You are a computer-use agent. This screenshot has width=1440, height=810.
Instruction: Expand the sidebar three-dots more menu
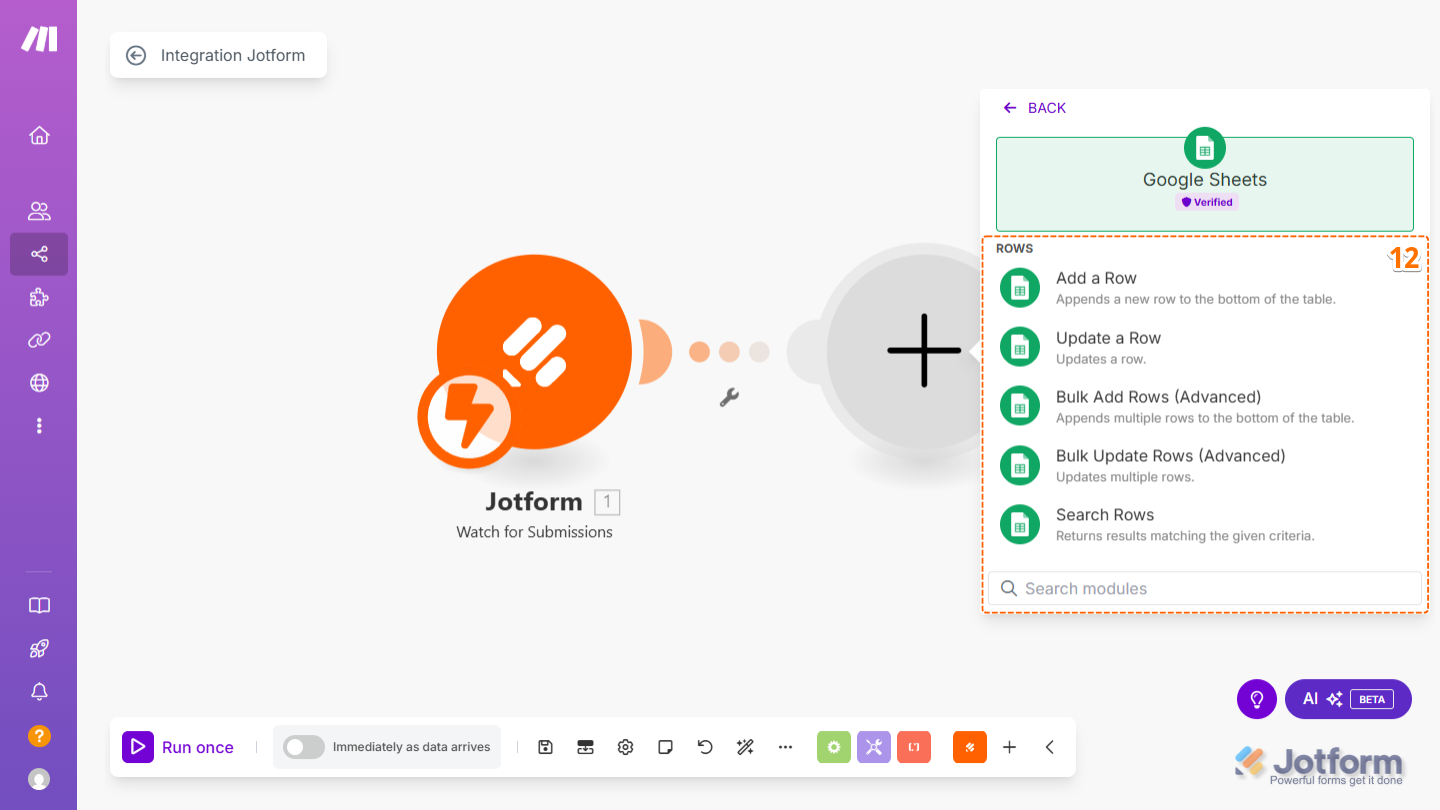[39, 425]
